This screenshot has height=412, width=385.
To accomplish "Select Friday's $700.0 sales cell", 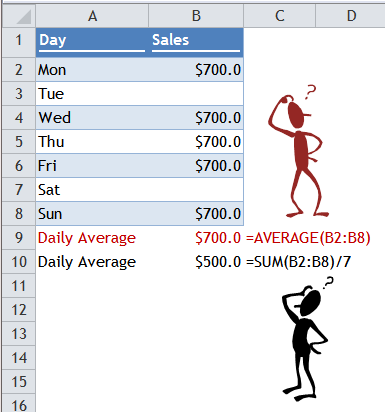I will pos(196,166).
